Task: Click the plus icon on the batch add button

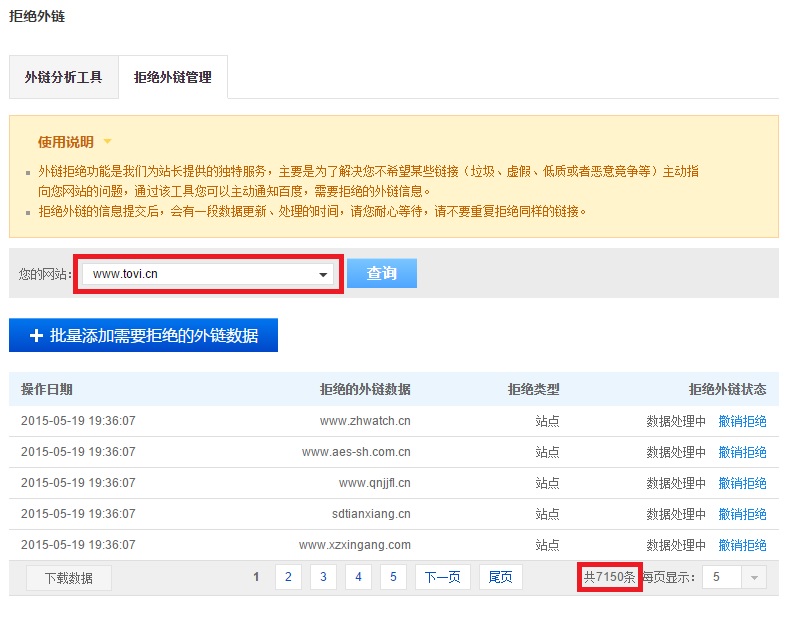Action: (x=36, y=336)
